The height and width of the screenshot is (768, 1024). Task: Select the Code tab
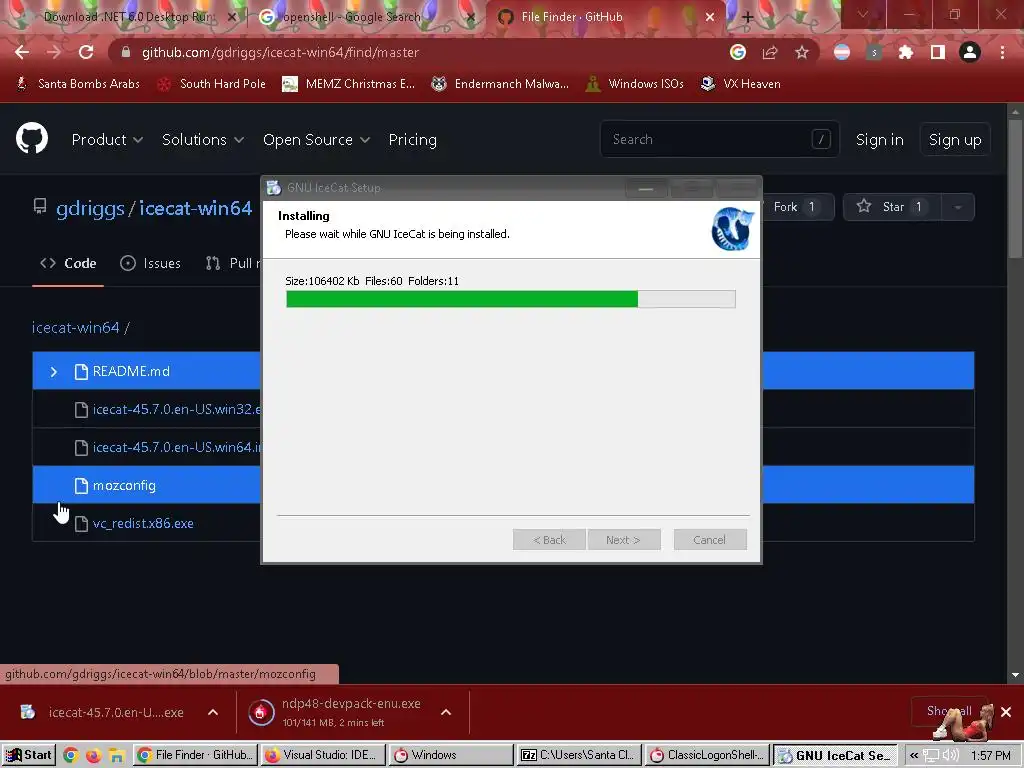[68, 263]
